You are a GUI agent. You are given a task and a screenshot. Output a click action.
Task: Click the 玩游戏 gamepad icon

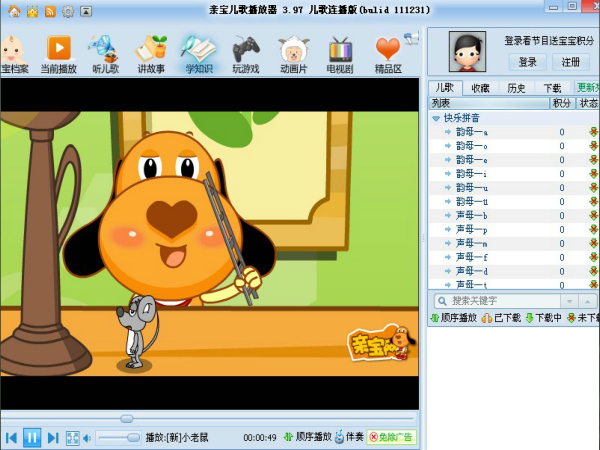(245, 52)
